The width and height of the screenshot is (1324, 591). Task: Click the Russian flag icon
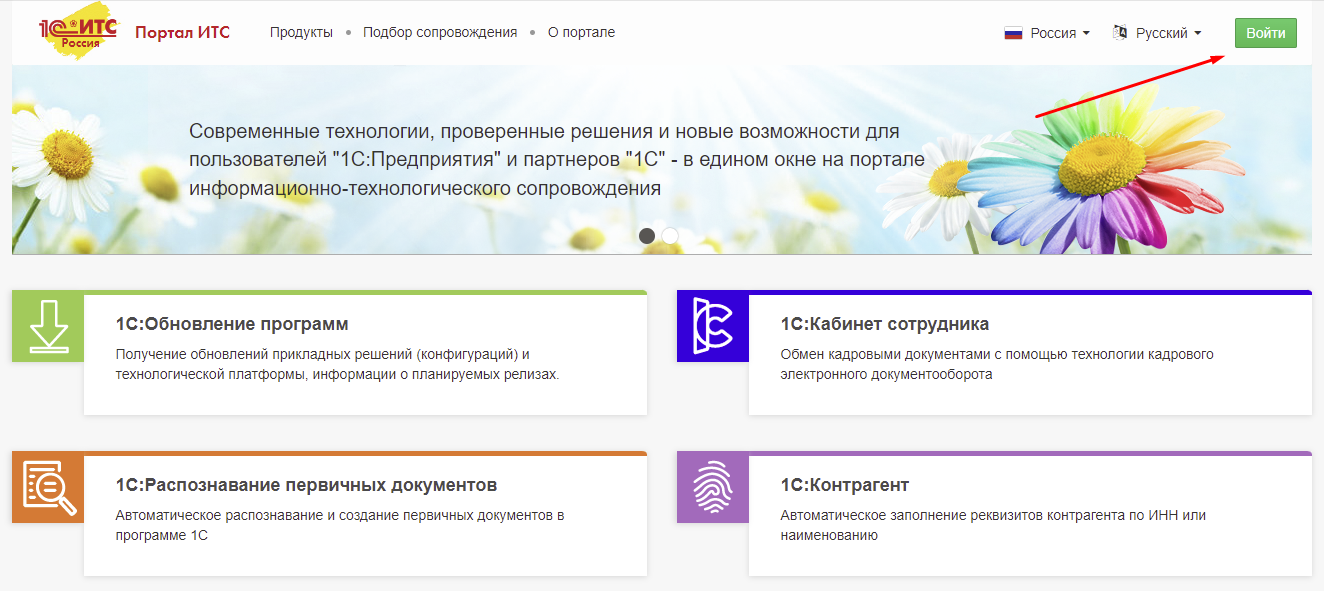pyautogui.click(x=1013, y=33)
